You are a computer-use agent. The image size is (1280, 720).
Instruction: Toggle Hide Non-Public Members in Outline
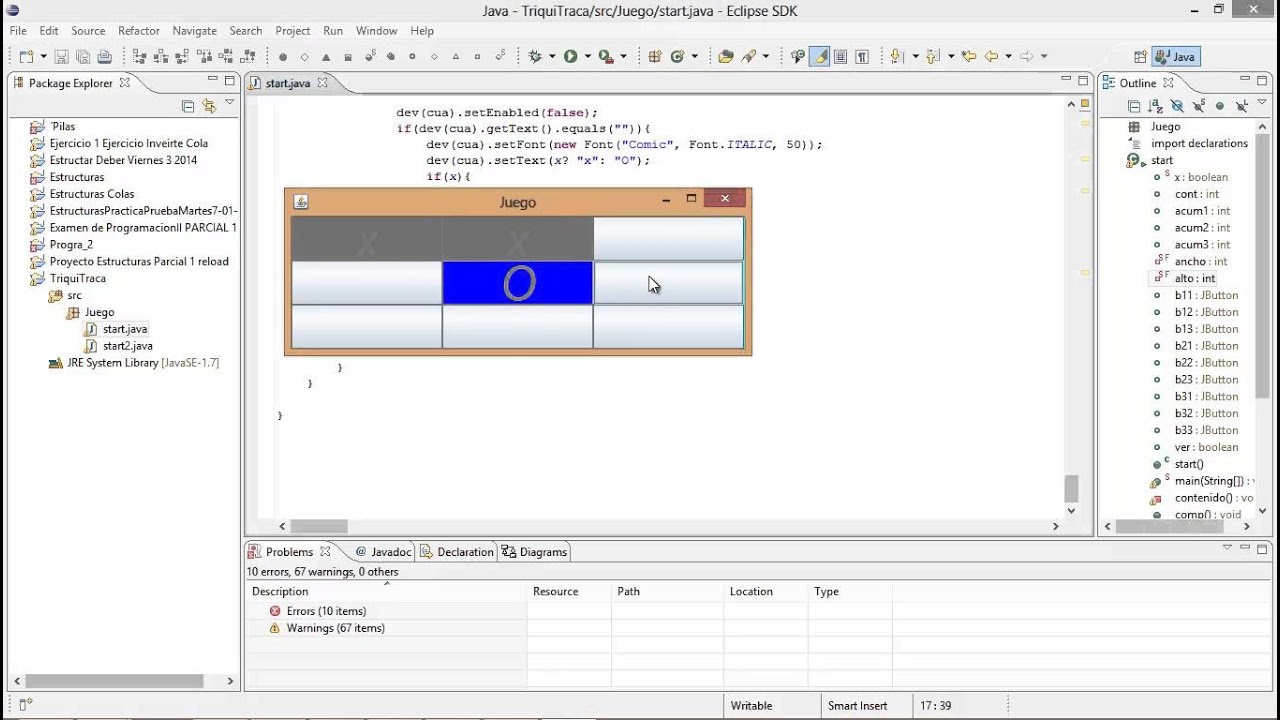1220,105
